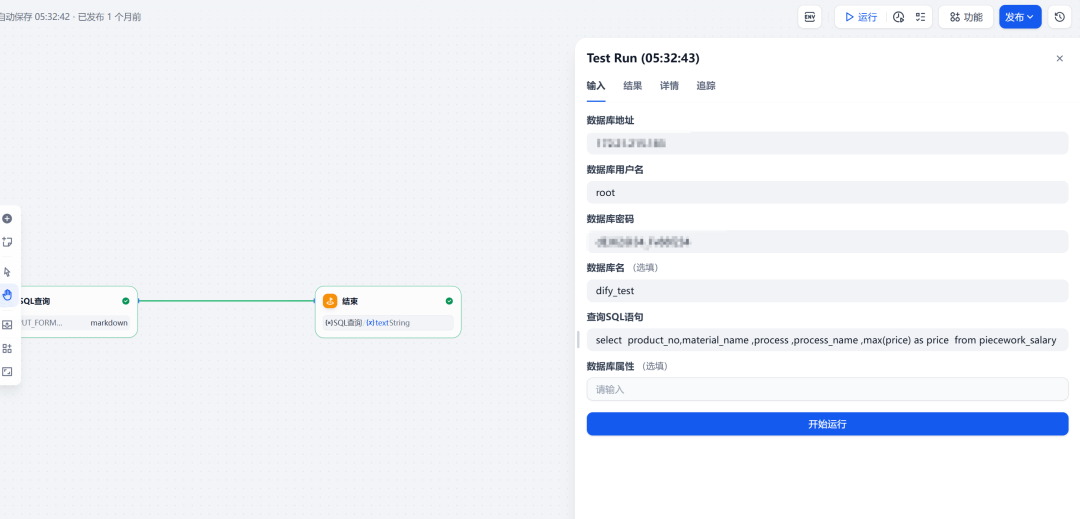Screen dimensions: 1080x519
Task: Click the 数据库用户名 field containing root
Action: pyautogui.click(x=827, y=193)
